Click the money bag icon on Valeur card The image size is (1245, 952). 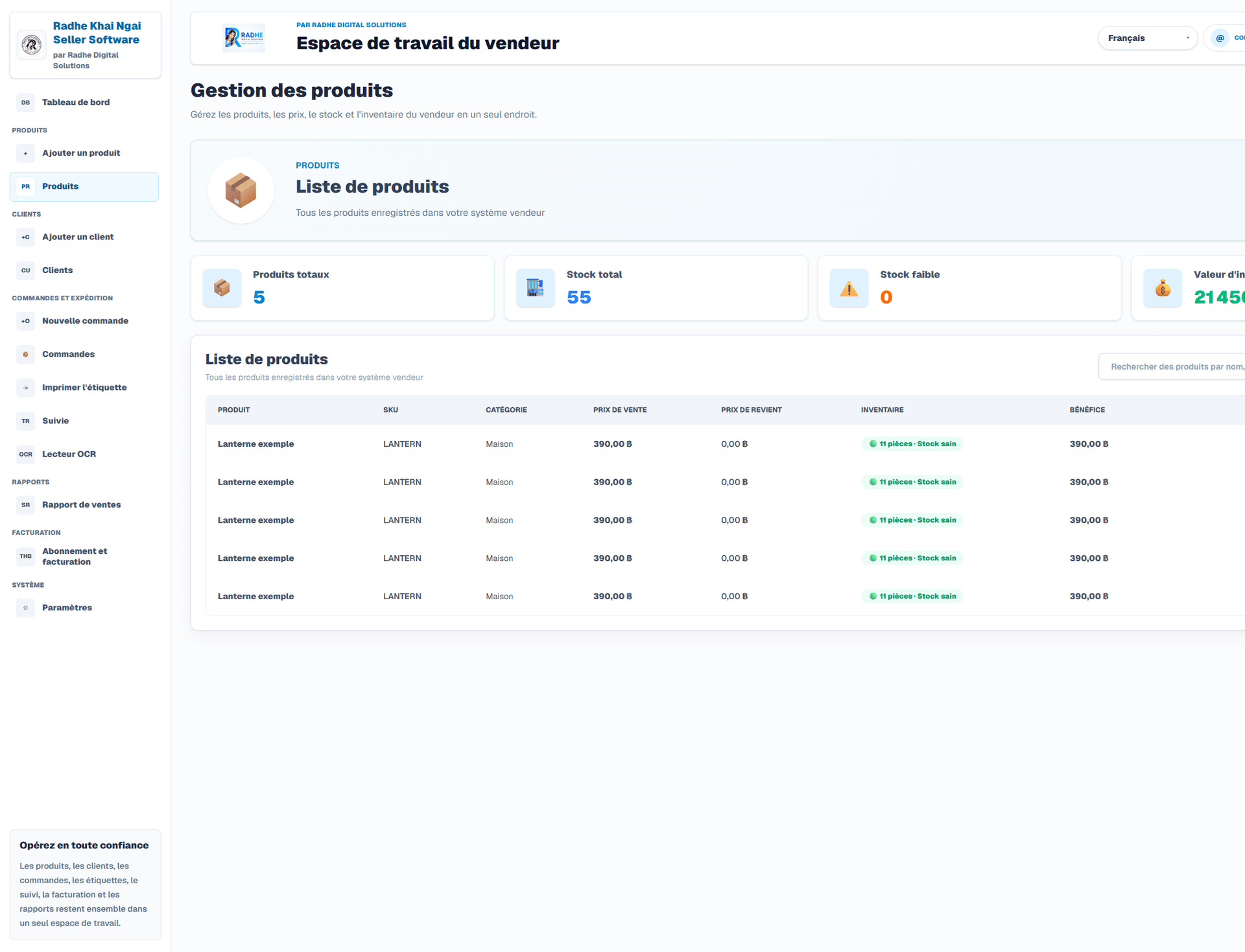pyautogui.click(x=1163, y=288)
